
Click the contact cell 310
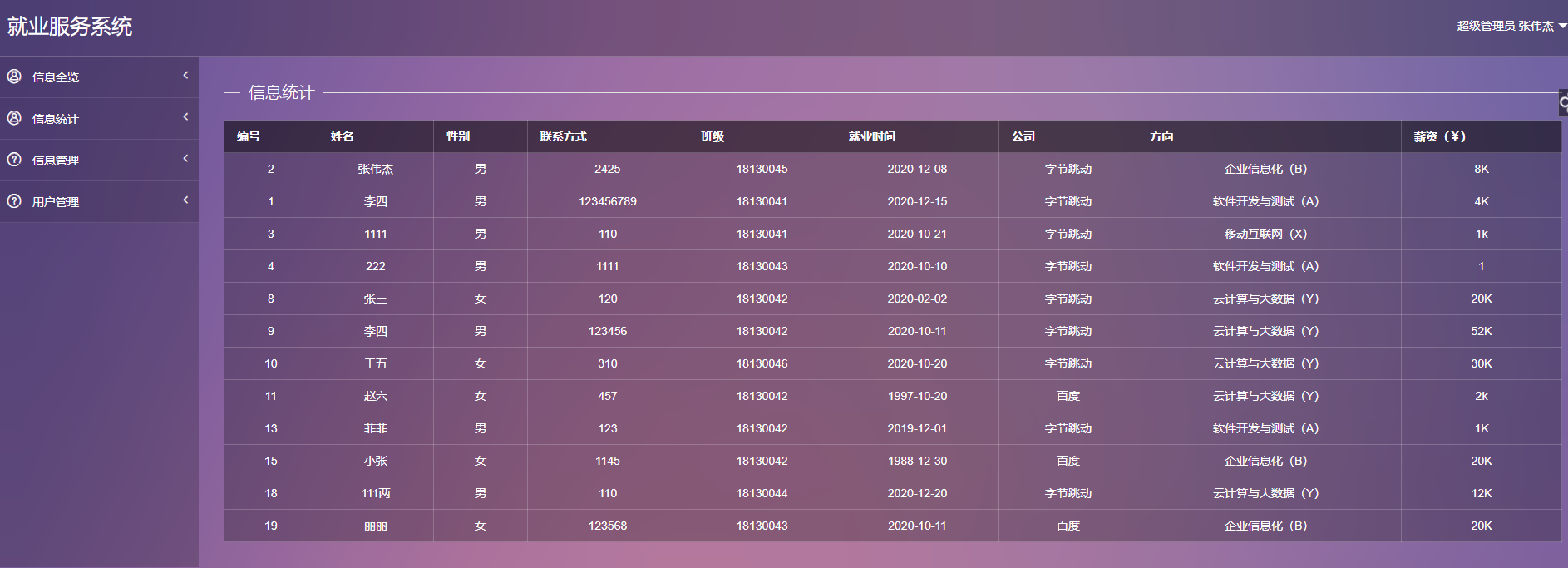608,363
